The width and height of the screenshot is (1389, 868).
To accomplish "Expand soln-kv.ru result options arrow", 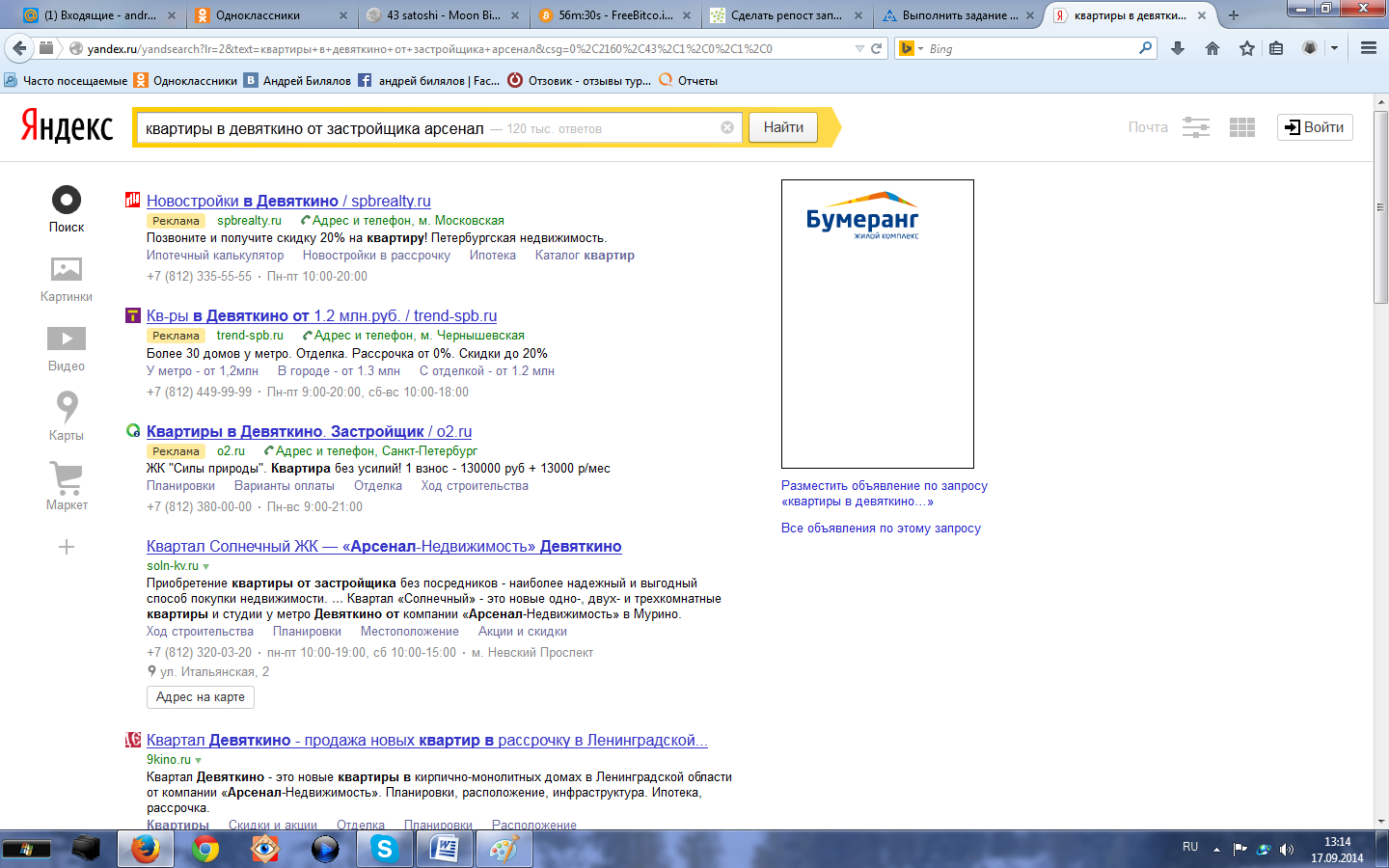I will [x=205, y=566].
